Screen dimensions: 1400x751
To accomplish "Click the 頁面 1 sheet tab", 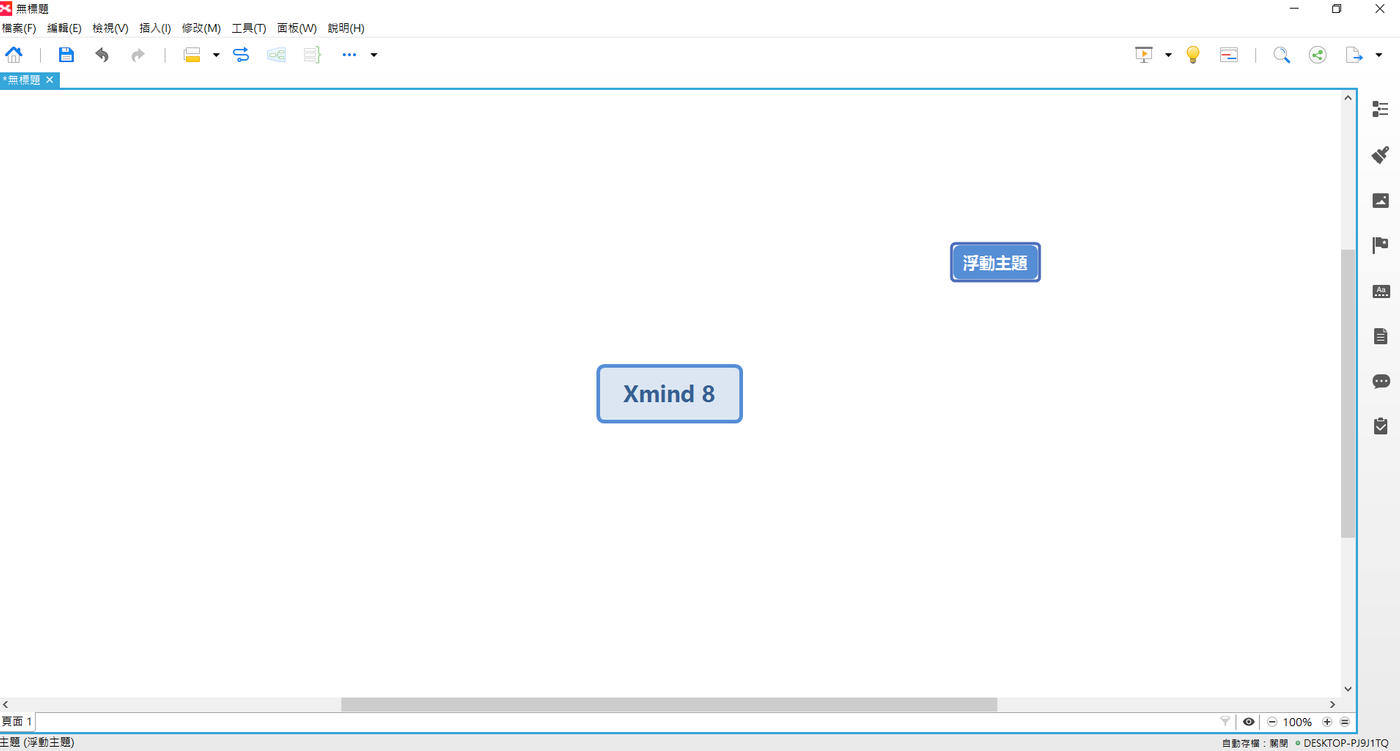I will pyautogui.click(x=17, y=722).
